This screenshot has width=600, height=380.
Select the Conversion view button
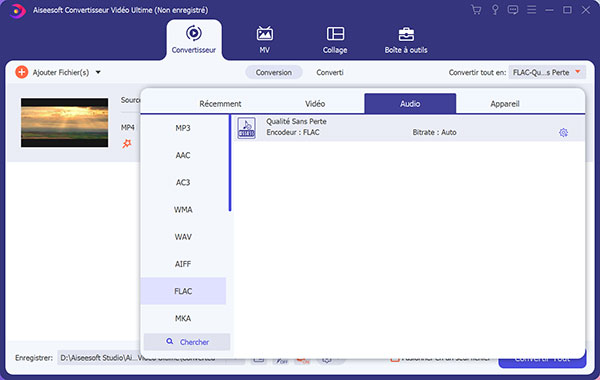[x=274, y=72]
